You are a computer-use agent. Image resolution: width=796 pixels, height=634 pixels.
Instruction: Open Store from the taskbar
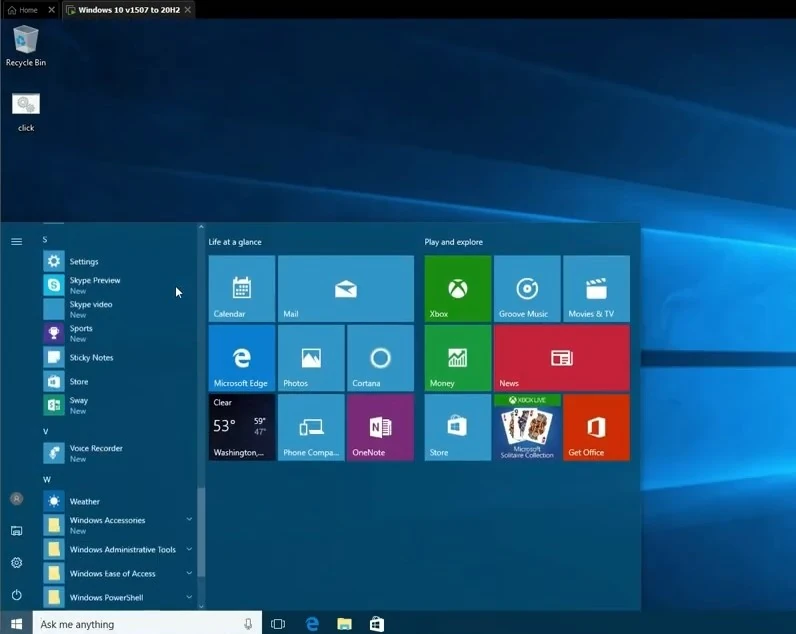[x=377, y=624]
